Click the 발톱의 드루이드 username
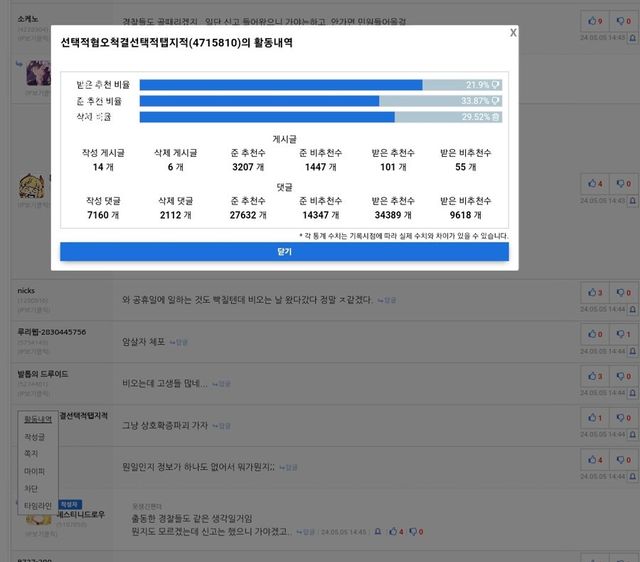Viewport: 640px width, 562px height. tap(43, 373)
